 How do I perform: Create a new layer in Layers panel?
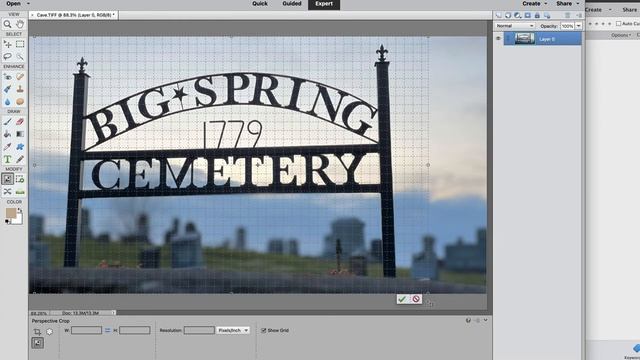pos(498,15)
